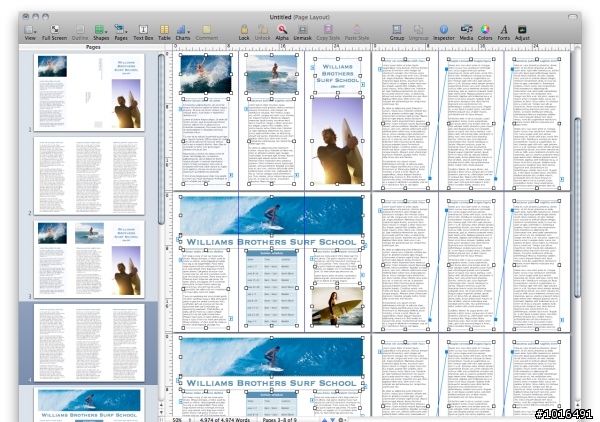Click the 4,974 Words count in status bar

pos(225,420)
